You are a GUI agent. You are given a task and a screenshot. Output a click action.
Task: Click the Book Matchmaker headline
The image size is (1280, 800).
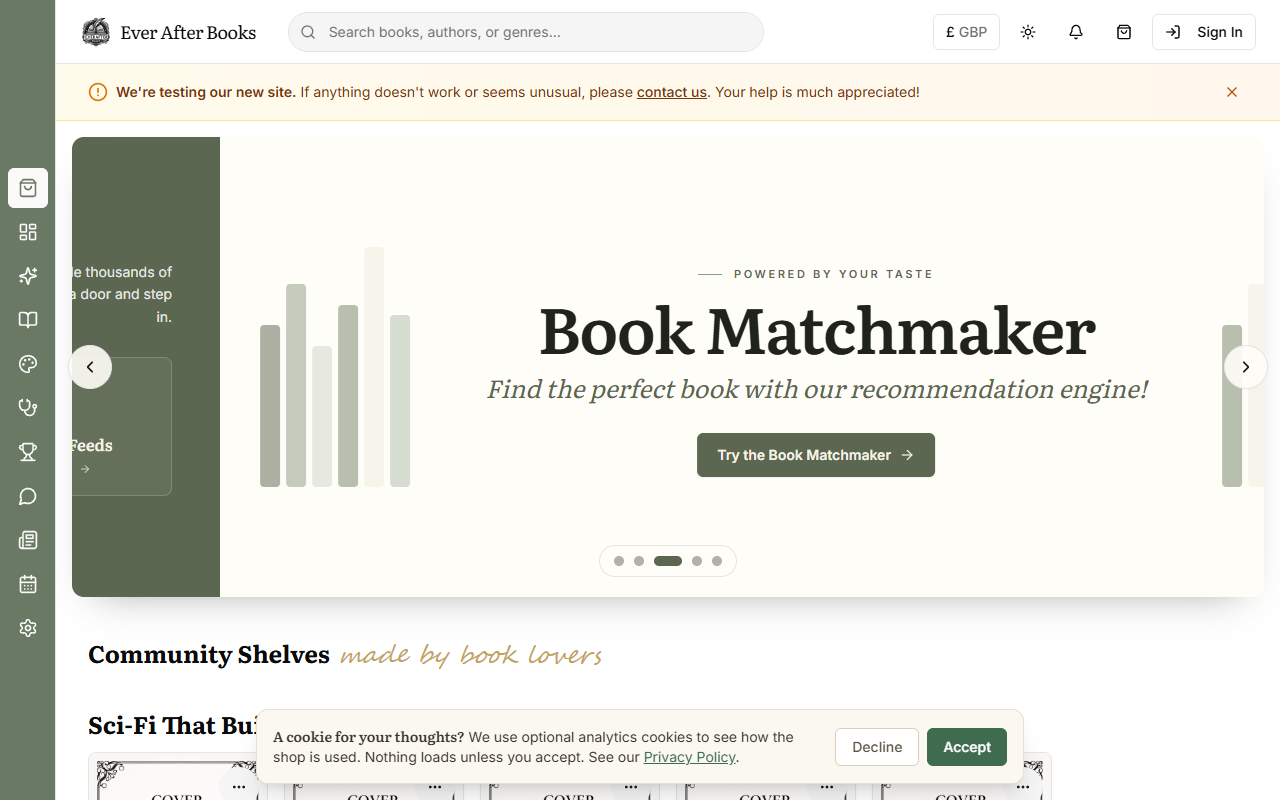click(x=817, y=331)
